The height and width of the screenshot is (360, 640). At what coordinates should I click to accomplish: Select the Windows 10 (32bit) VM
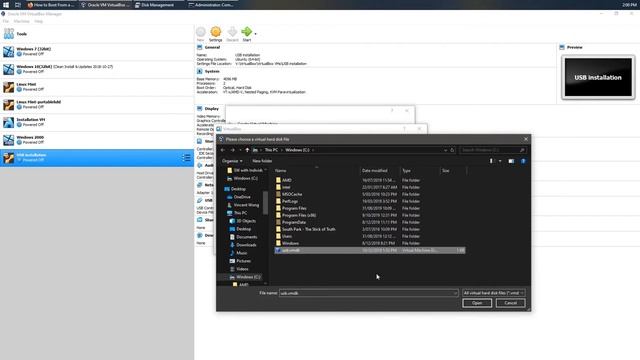(97, 69)
